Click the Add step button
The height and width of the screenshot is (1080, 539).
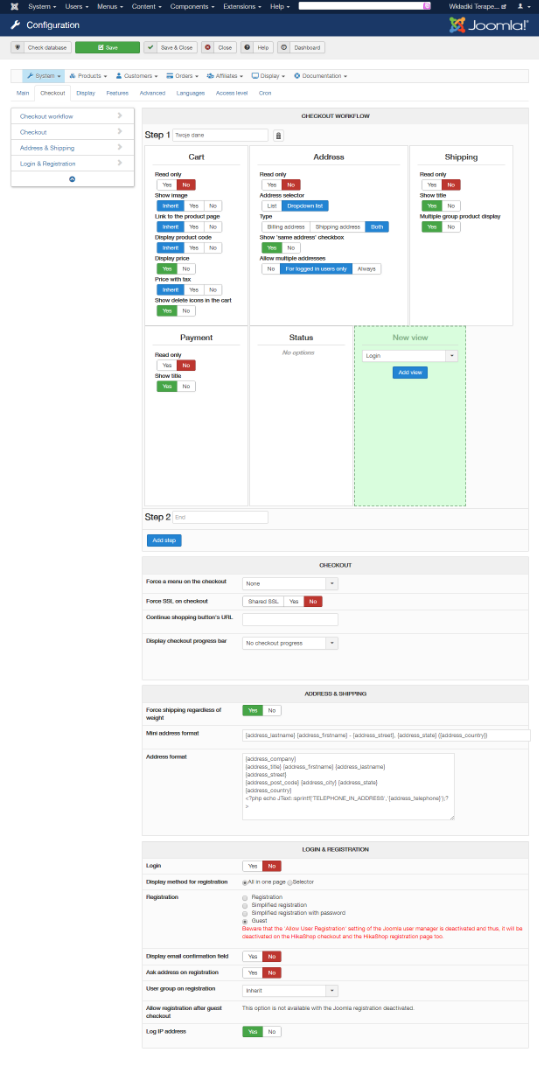coord(164,541)
